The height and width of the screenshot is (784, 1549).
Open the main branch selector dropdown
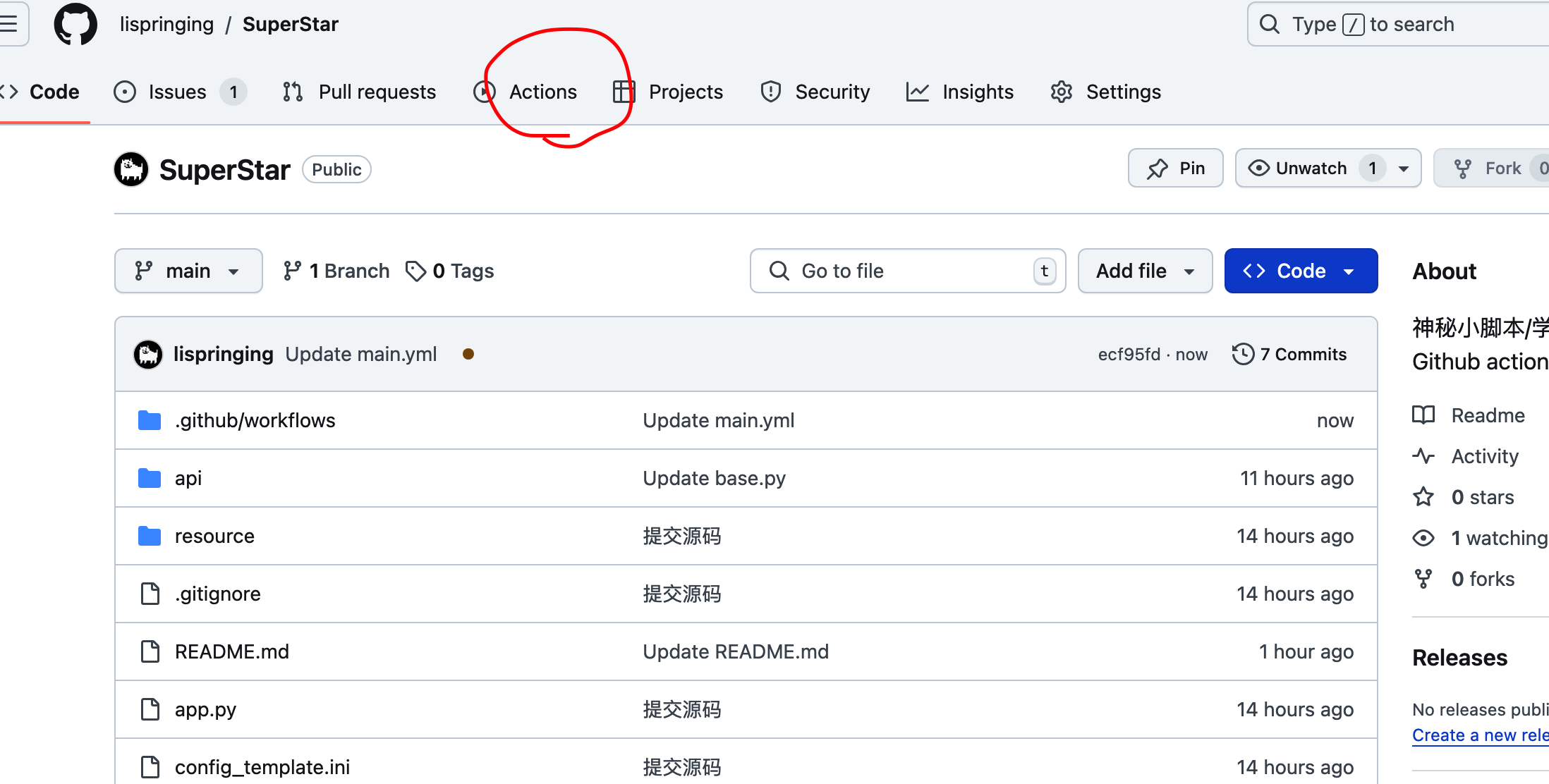[x=188, y=271]
